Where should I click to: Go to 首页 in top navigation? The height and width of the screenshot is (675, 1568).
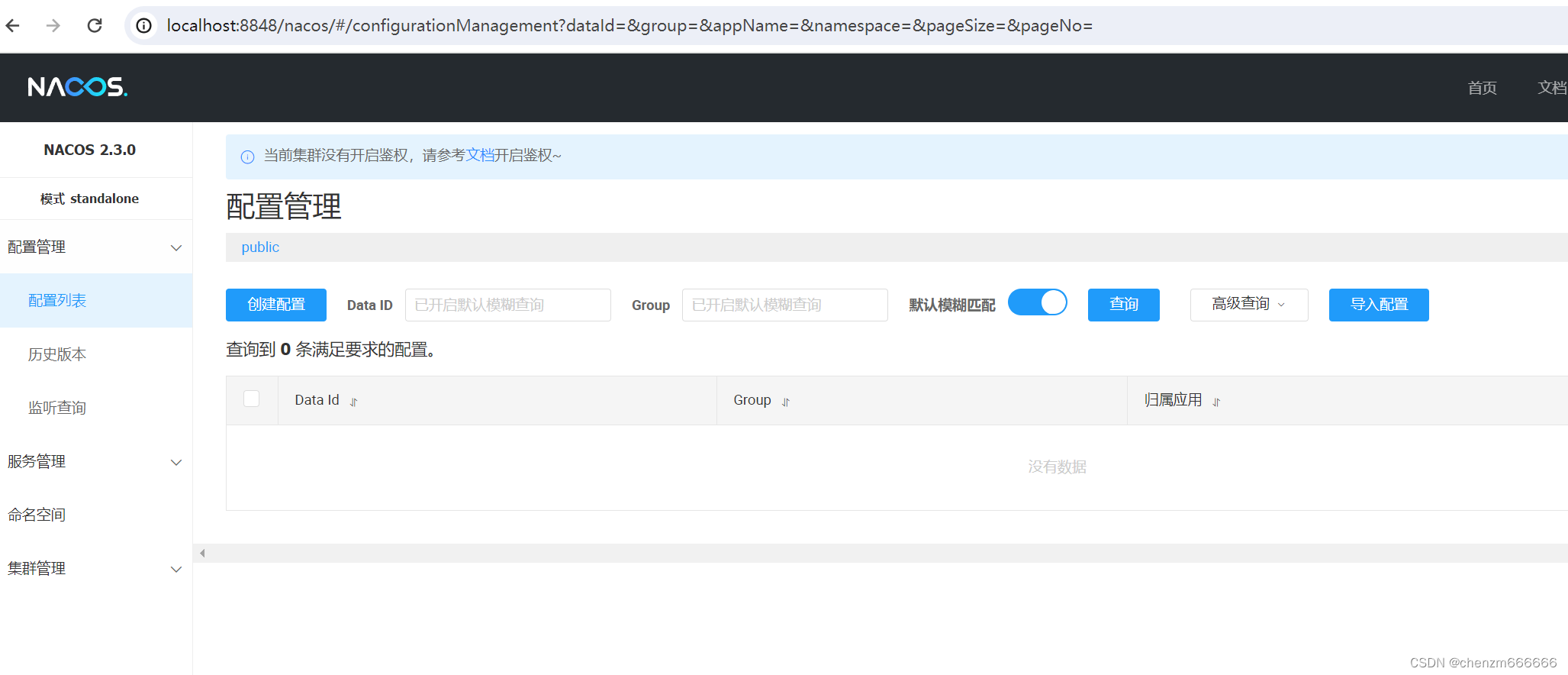click(x=1483, y=88)
